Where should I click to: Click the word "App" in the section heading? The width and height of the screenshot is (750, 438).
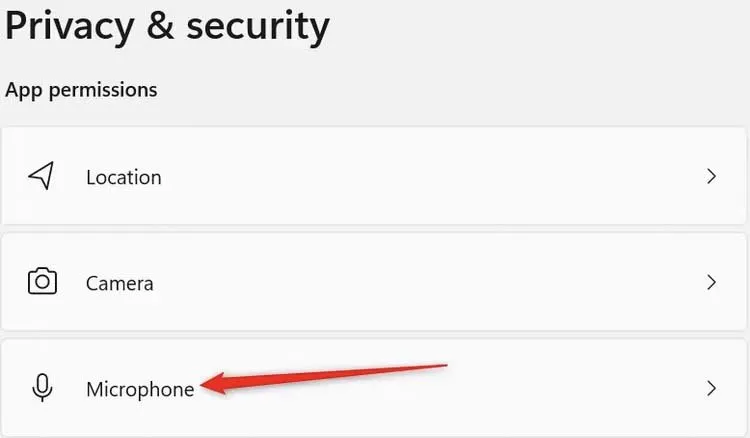pos(21,90)
